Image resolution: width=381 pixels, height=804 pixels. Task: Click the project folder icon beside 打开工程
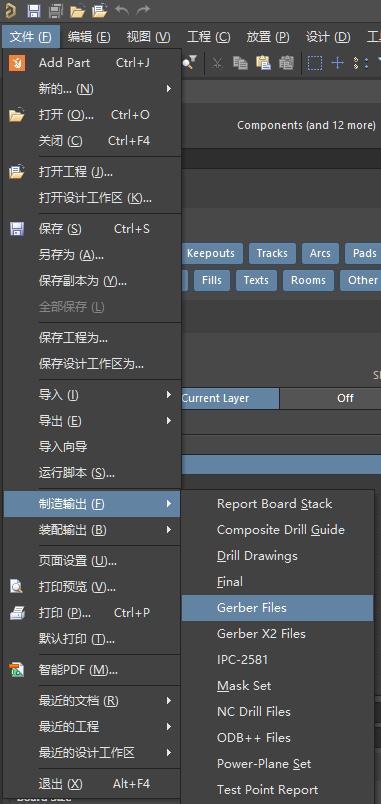pyautogui.click(x=17, y=172)
